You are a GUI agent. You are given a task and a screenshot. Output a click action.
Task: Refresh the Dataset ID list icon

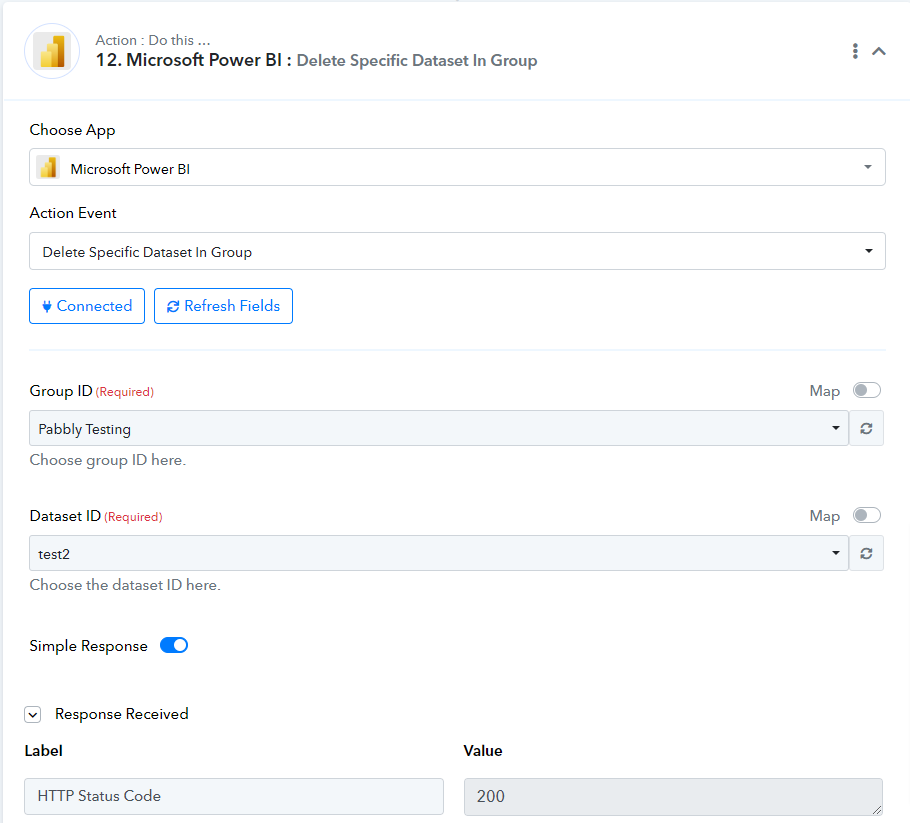coord(866,553)
